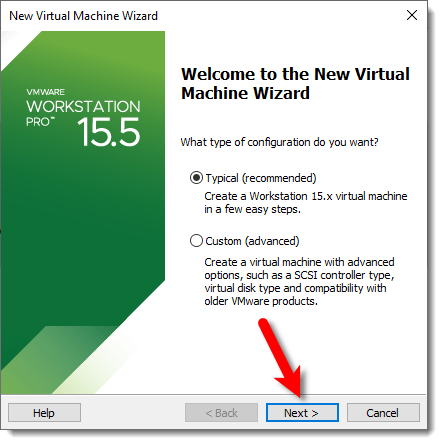The width and height of the screenshot is (442, 444).
Task: Click the small VMWARE brand text
Action: [x=46, y=92]
